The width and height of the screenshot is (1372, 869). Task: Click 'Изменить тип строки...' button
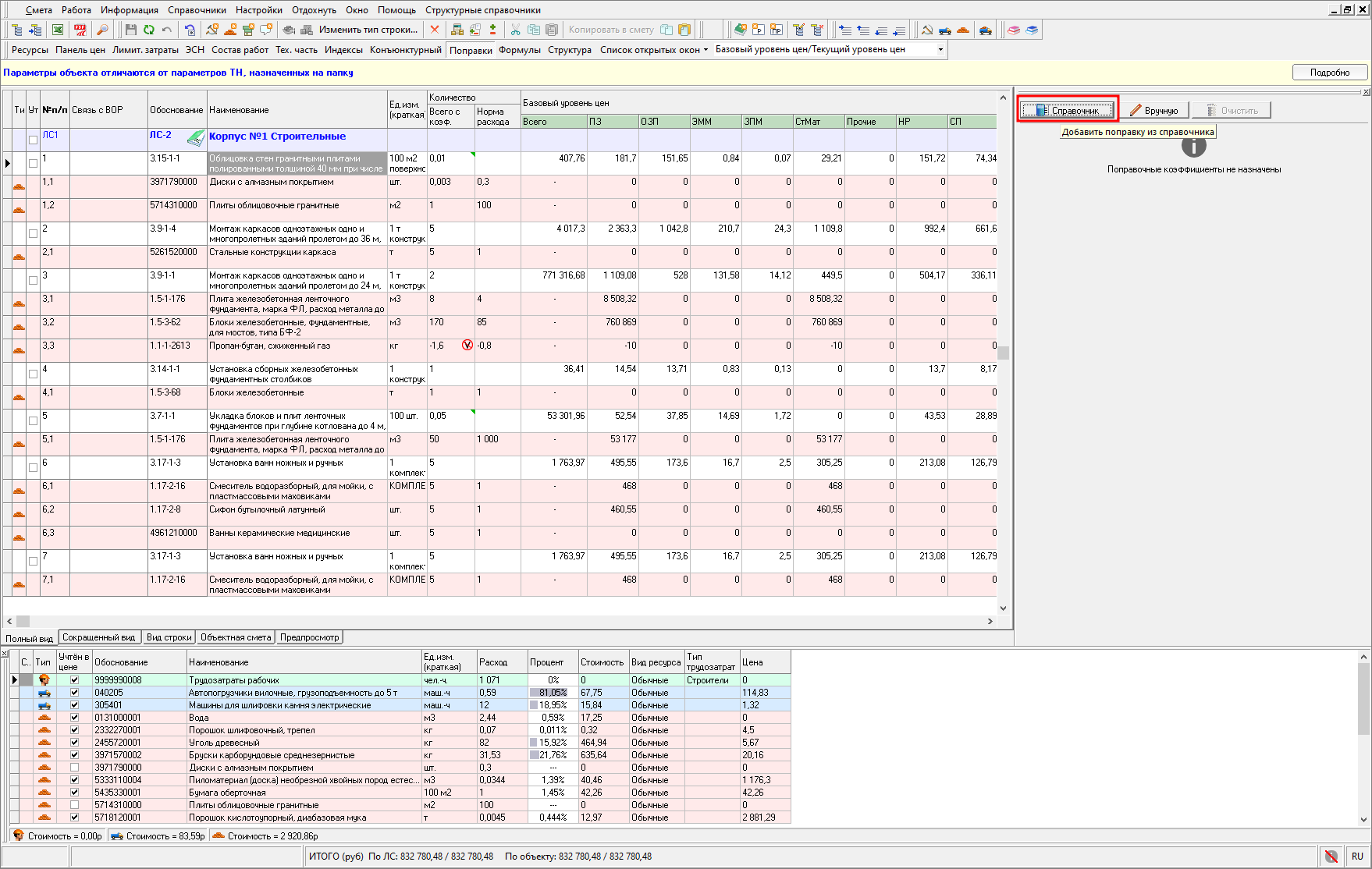tap(368, 30)
